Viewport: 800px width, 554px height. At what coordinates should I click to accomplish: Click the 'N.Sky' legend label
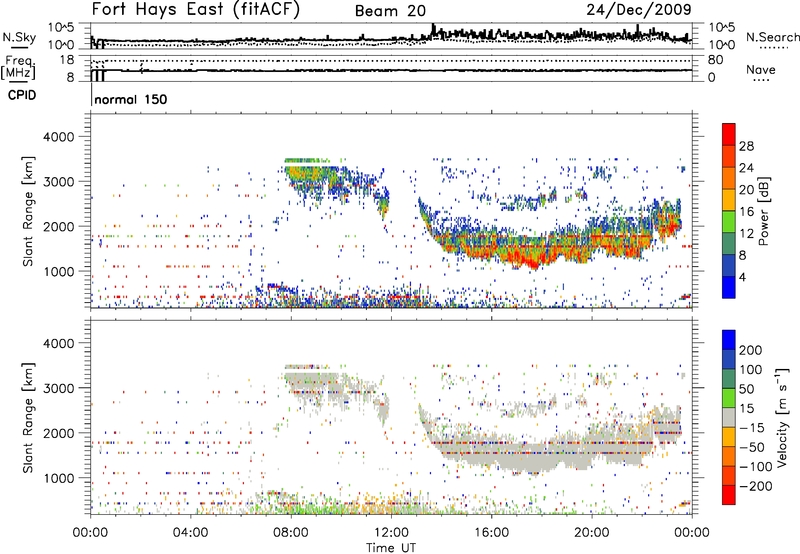(19, 37)
